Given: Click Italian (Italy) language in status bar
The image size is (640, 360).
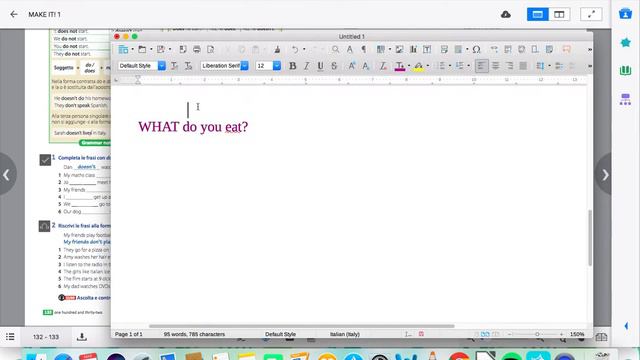Looking at the screenshot, I should pos(345,334).
